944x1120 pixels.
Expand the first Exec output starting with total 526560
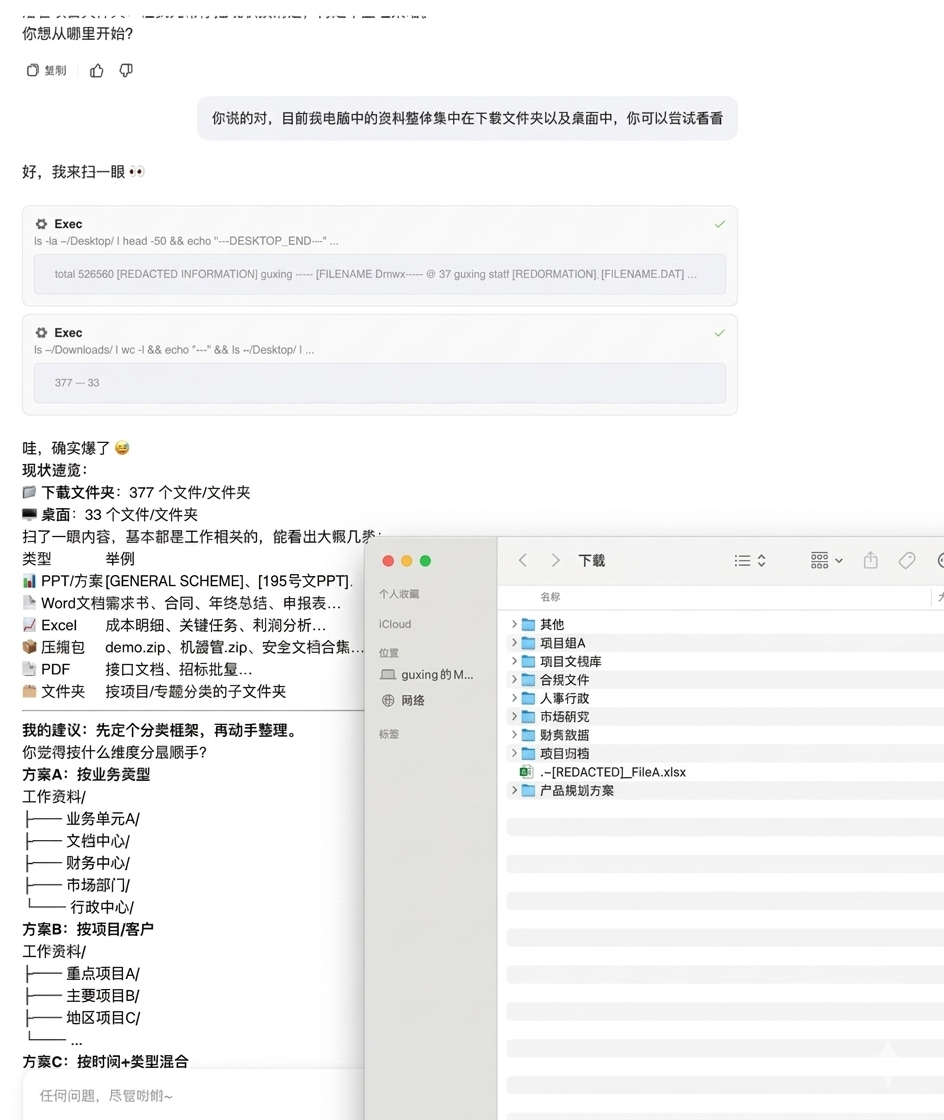pyautogui.click(x=380, y=274)
